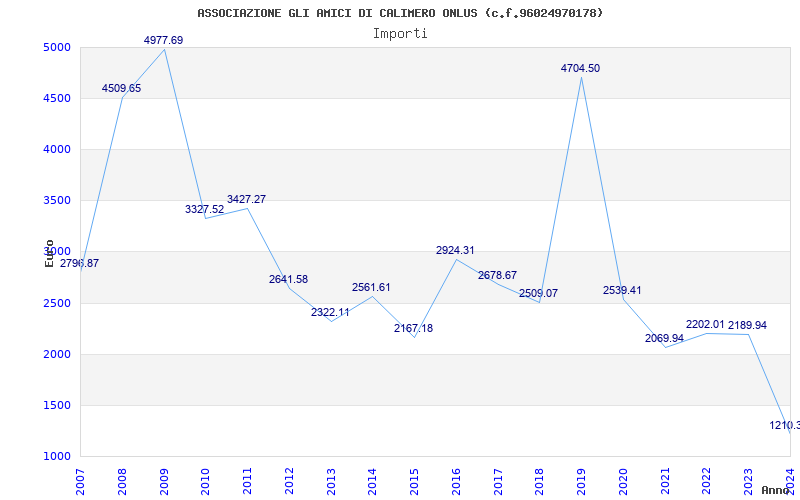Click the 4704.50 data label
The image size is (800, 500).
(581, 68)
